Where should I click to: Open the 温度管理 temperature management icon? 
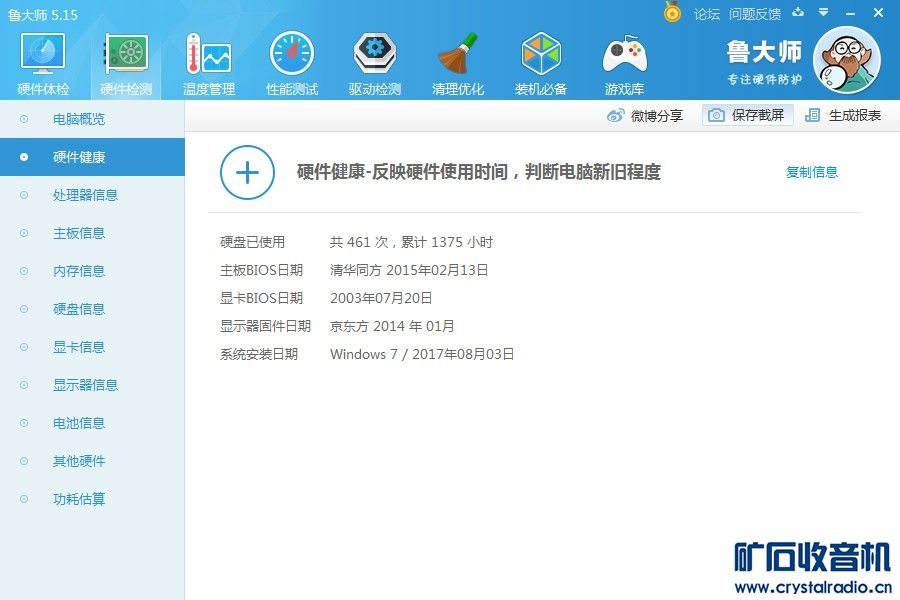209,64
